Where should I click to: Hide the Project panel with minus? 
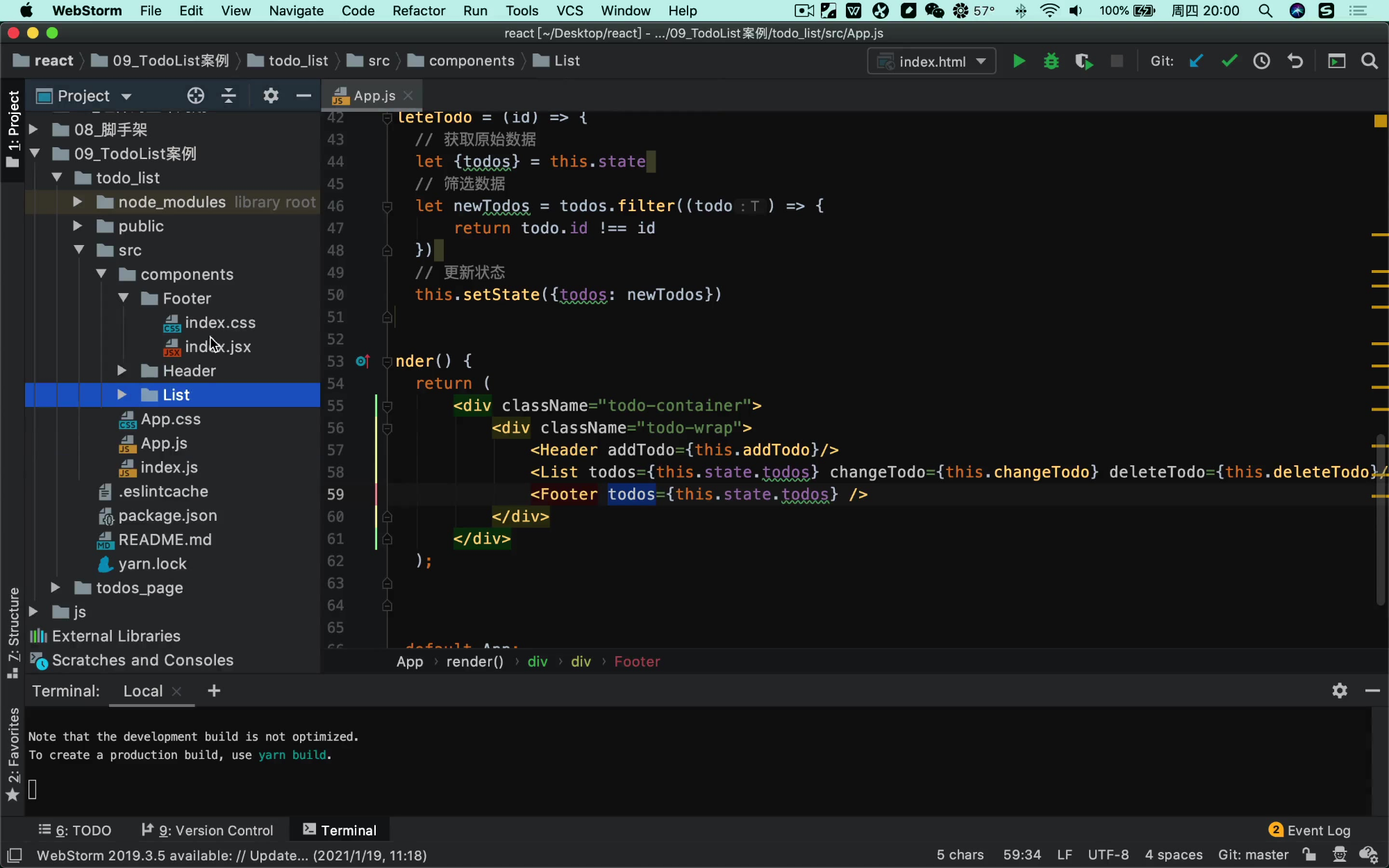[x=303, y=96]
